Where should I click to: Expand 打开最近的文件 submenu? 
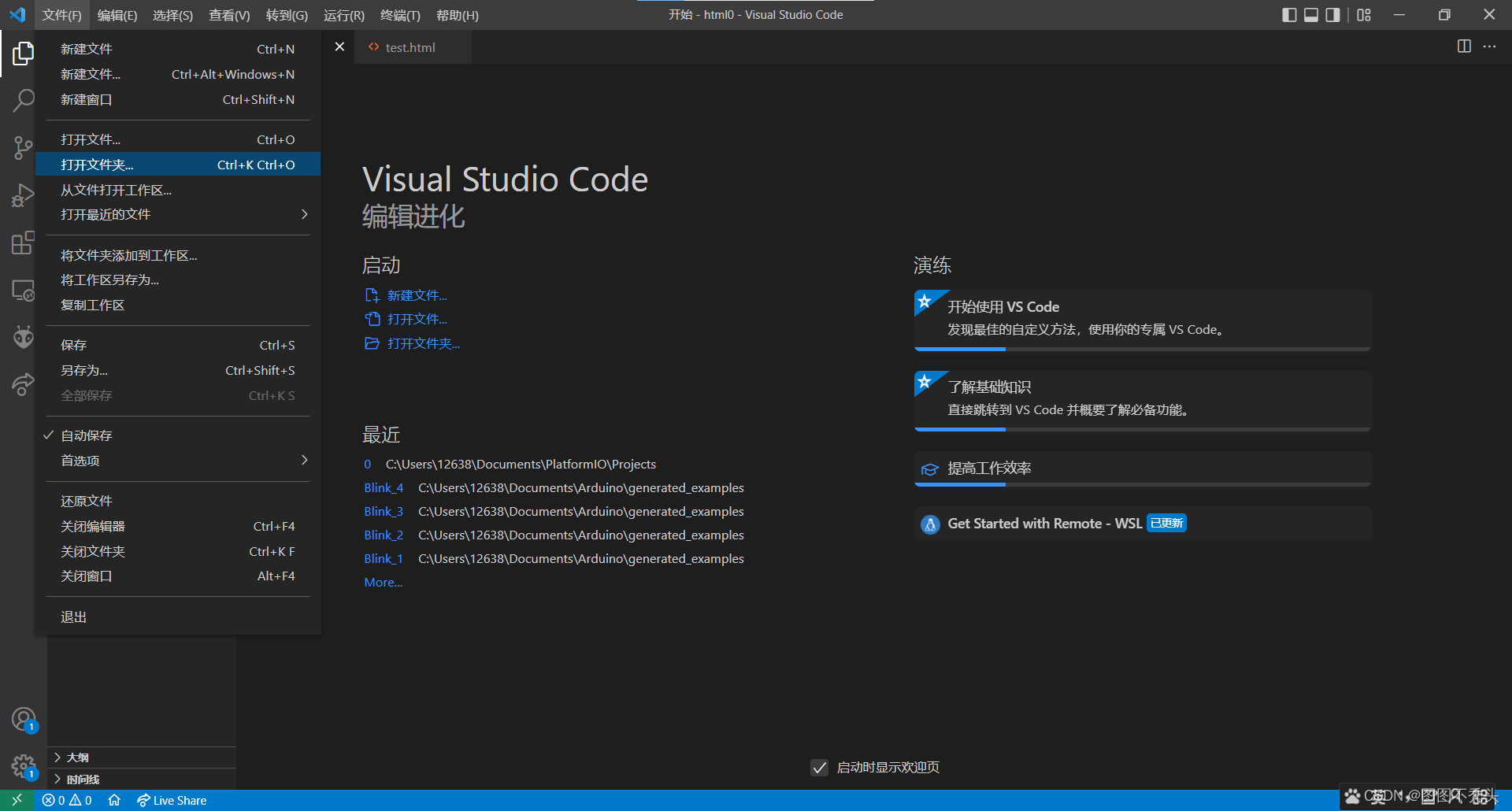178,214
